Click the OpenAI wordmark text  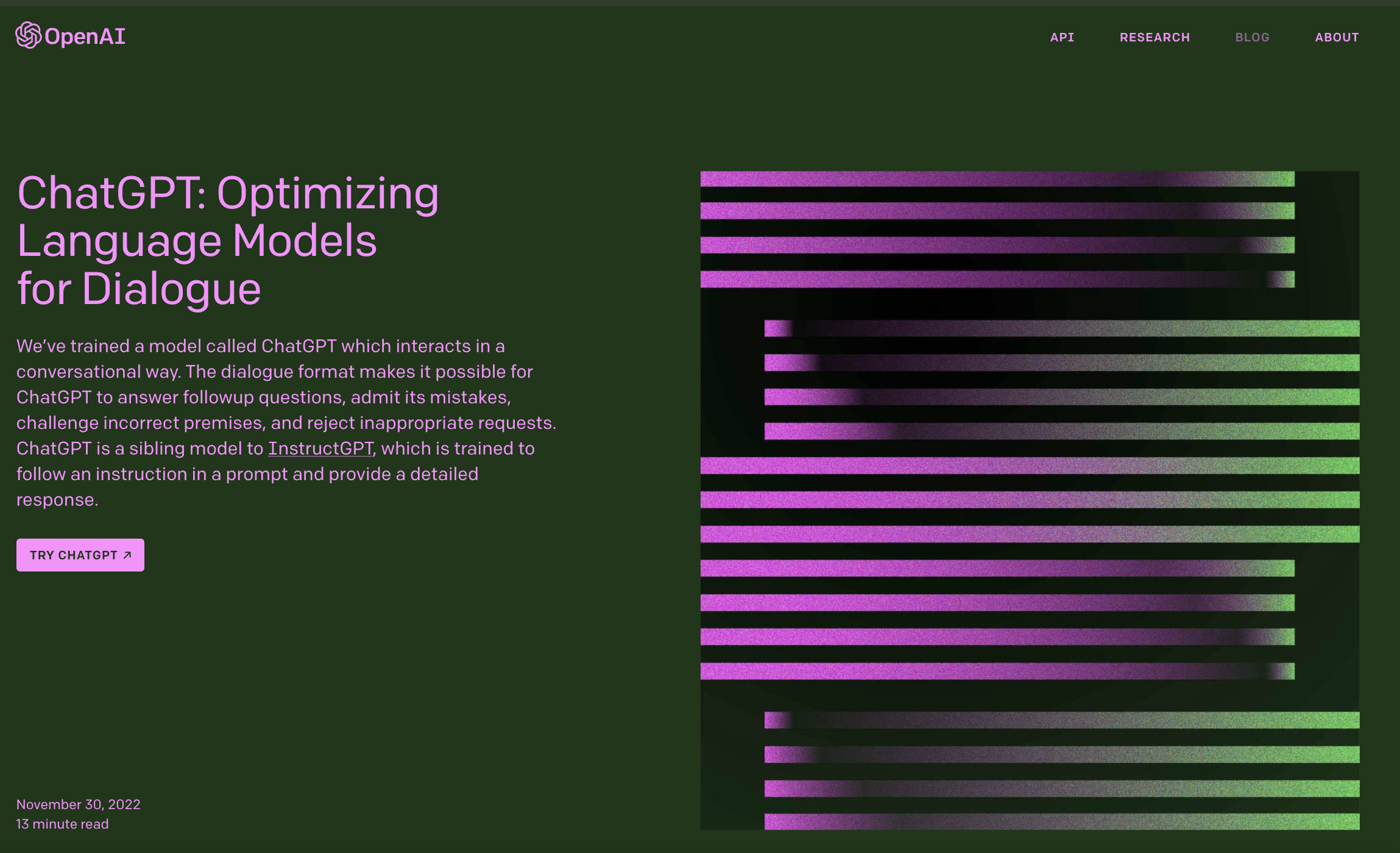(85, 37)
